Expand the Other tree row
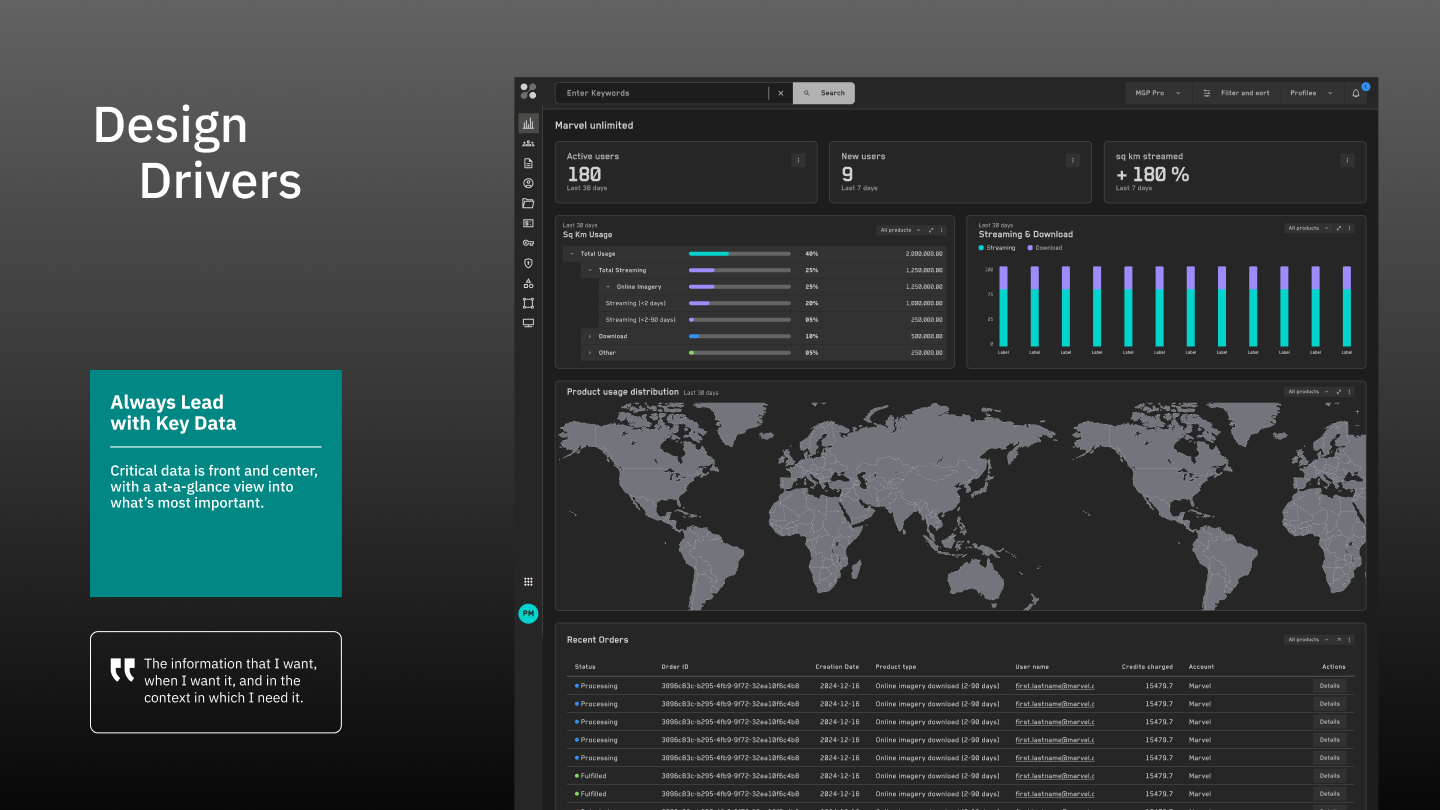This screenshot has height=810, width=1440. pos(590,353)
